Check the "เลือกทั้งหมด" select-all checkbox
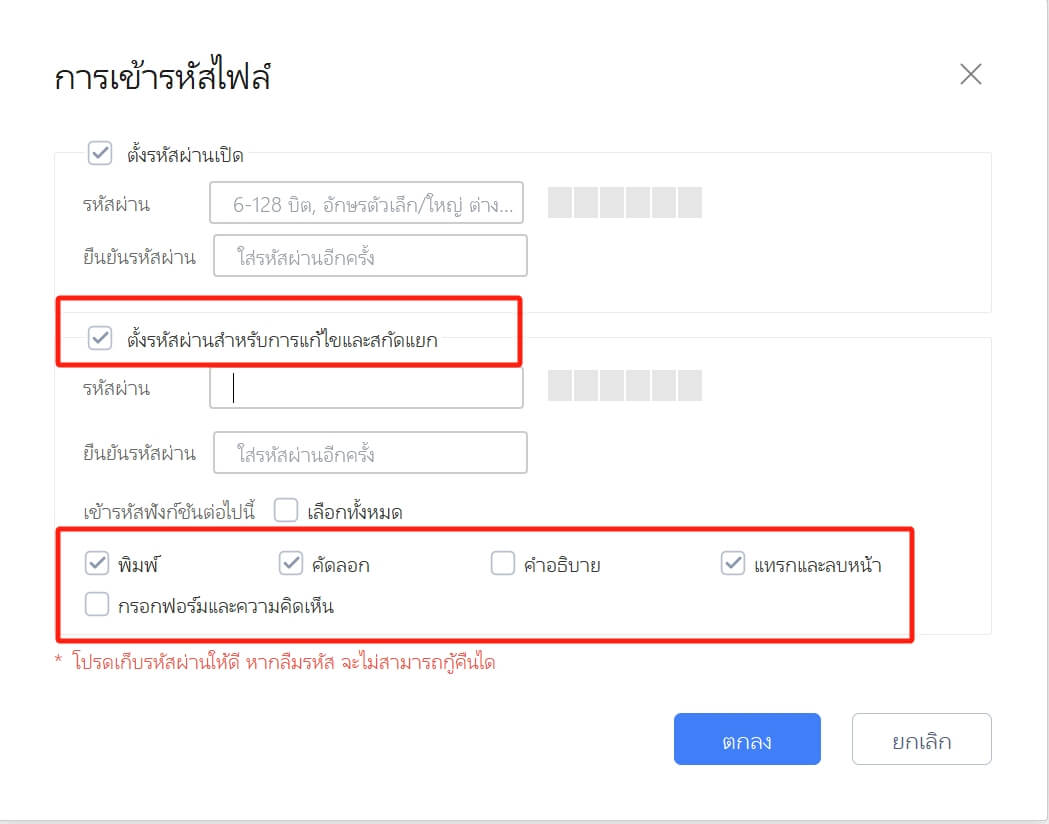 point(287,511)
